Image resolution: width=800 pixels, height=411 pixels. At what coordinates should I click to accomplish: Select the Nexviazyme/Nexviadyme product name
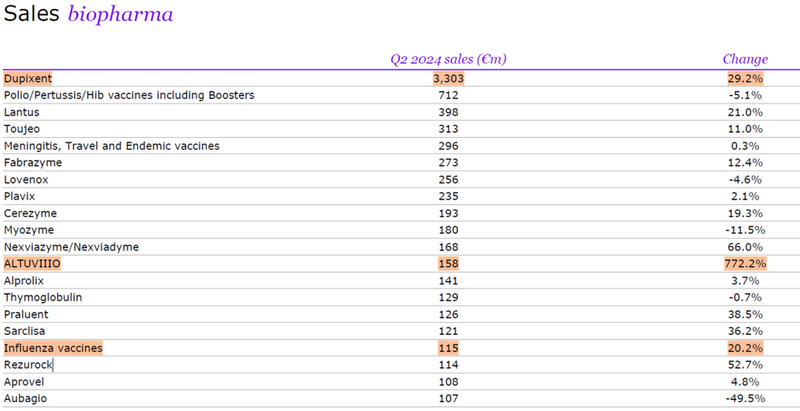(x=71, y=247)
